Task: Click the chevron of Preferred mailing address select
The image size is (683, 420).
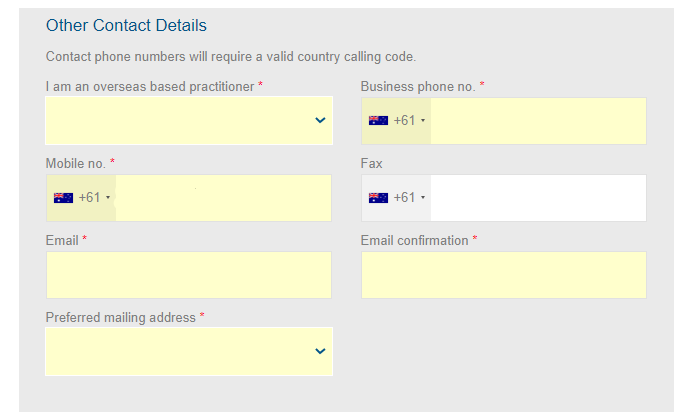Action: point(320,351)
